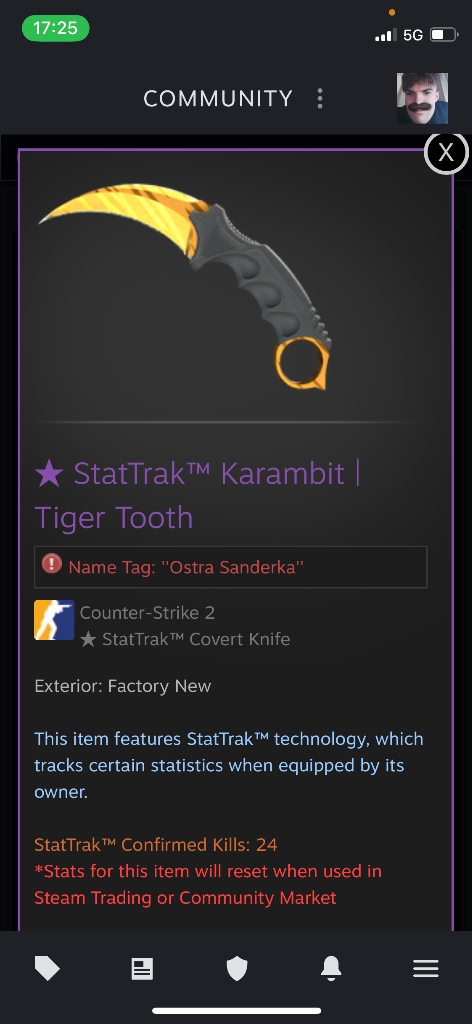The width and height of the screenshot is (472, 1024).
Task: Tap the Name Tag "Ostra Sanderka" box
Action: 230,567
